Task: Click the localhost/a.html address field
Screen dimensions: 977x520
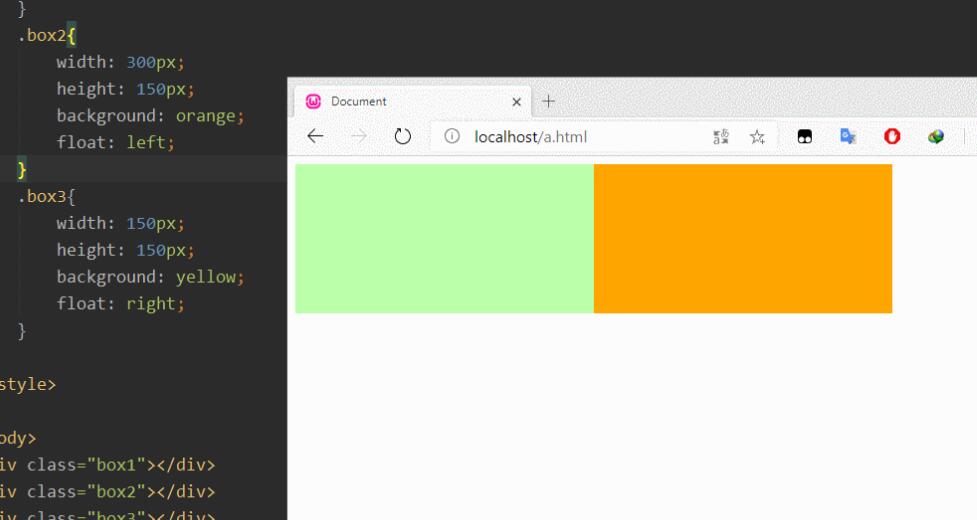Action: (x=580, y=136)
